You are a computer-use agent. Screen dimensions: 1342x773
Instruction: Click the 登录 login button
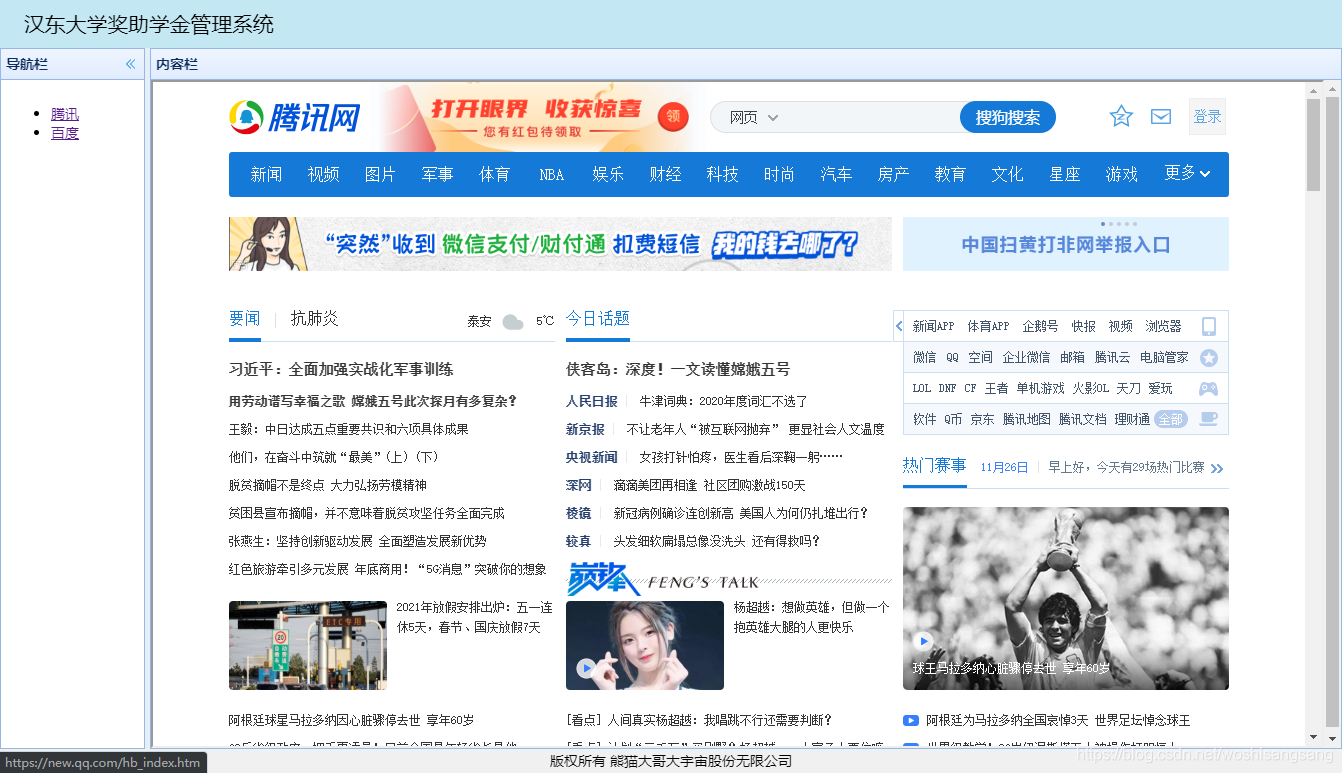click(x=1207, y=116)
